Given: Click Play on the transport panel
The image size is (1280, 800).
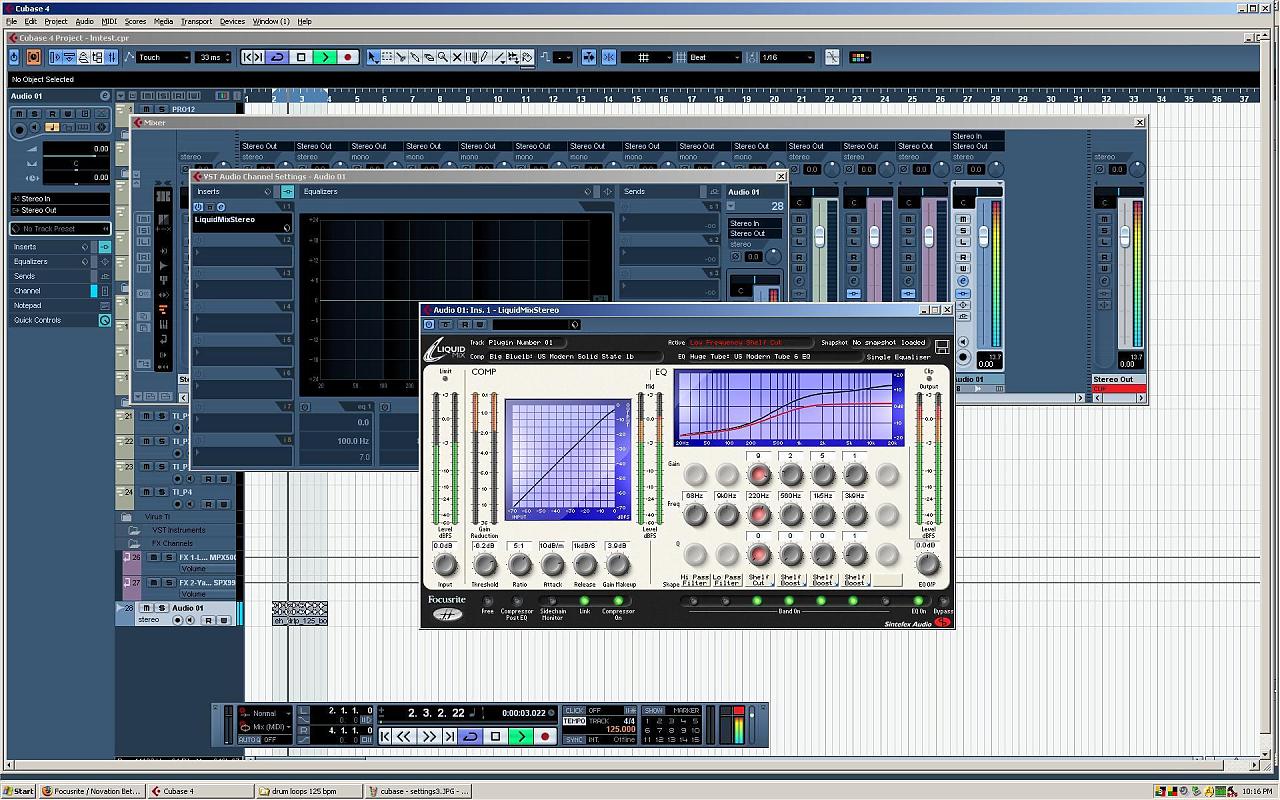Looking at the screenshot, I should [x=520, y=736].
